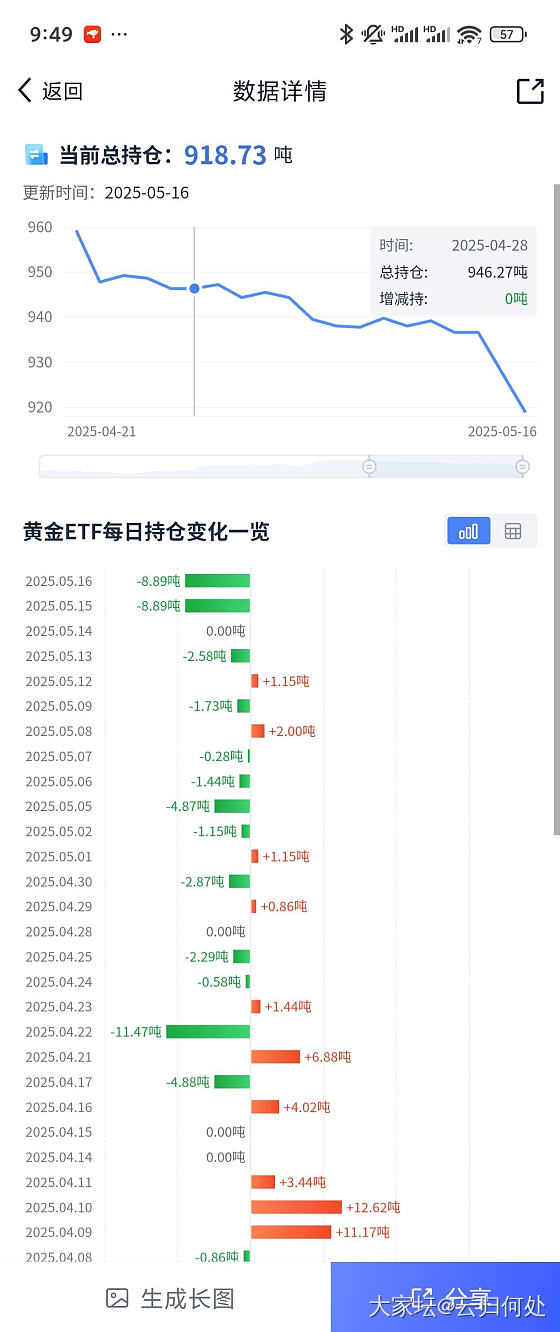Tap the Wi-Fi status icon

[x=468, y=35]
